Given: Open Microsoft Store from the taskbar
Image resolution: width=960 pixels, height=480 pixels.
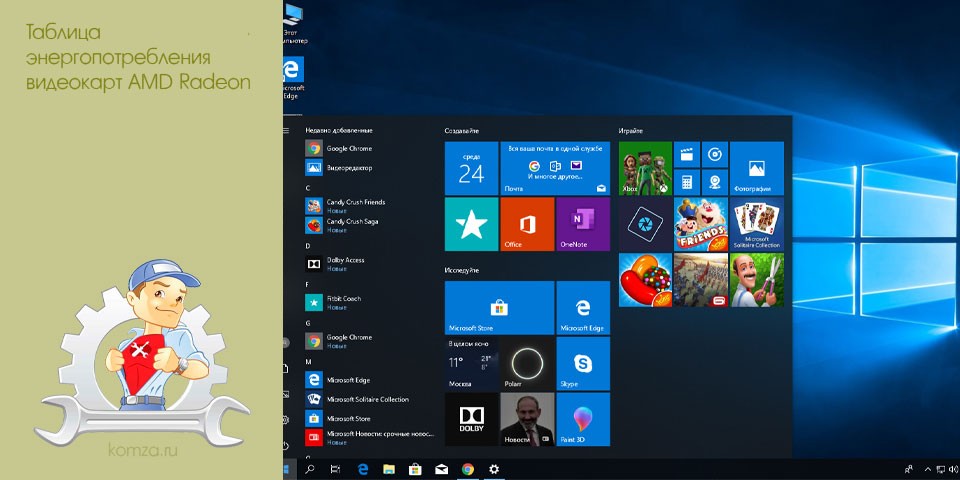Looking at the screenshot, I should point(415,470).
